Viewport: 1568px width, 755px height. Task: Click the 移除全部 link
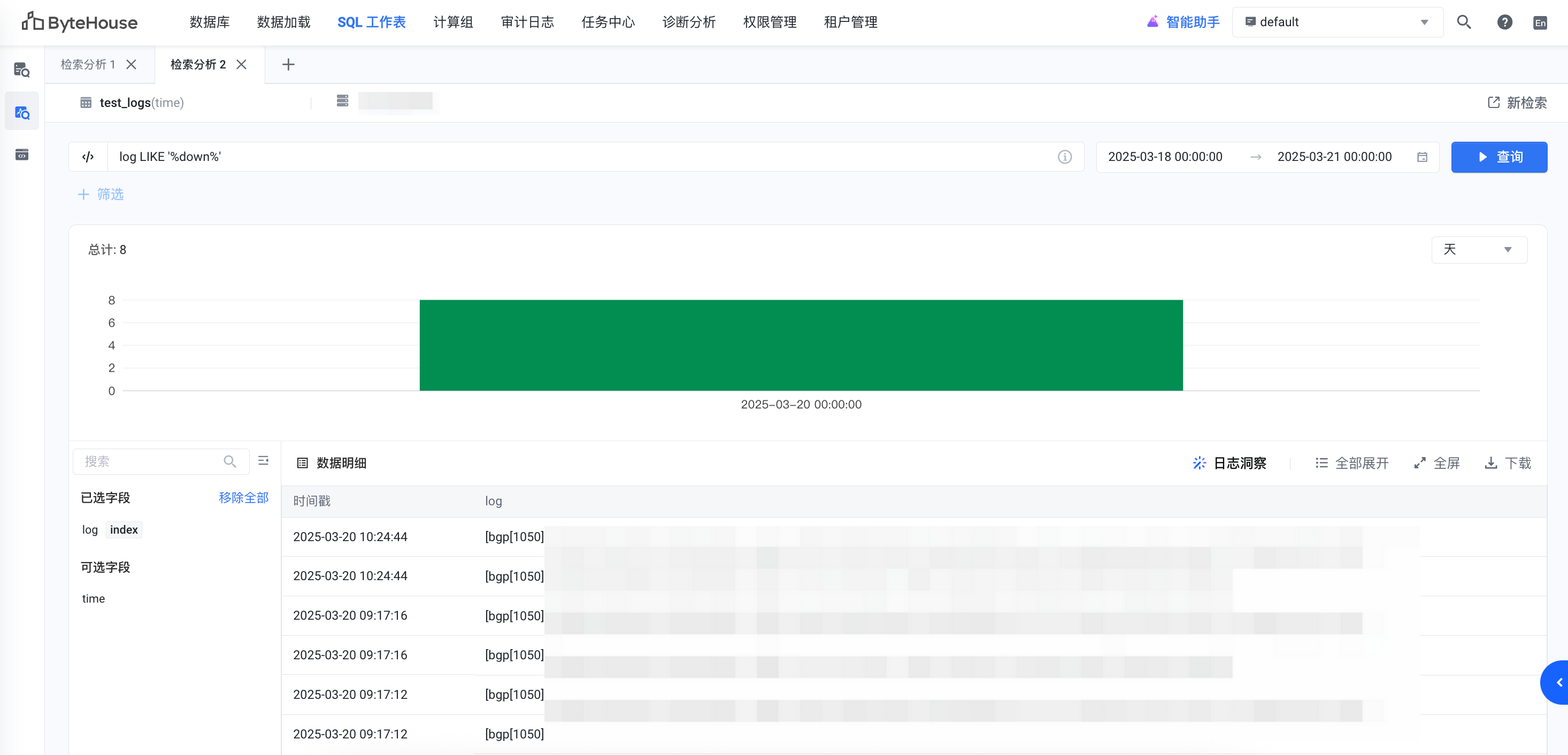(x=243, y=498)
